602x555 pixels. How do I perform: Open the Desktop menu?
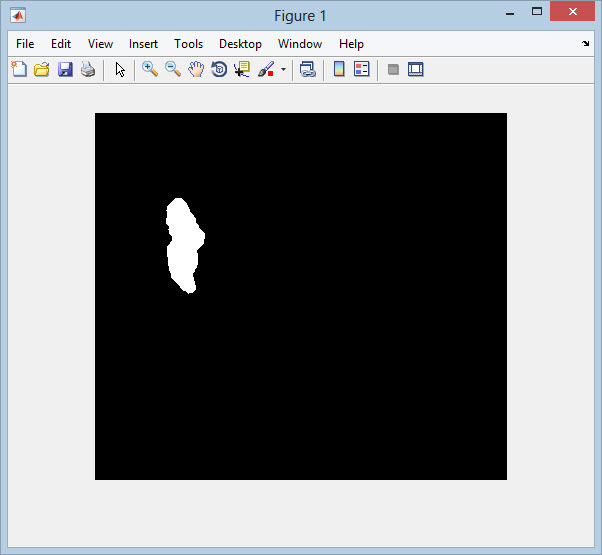click(x=240, y=44)
